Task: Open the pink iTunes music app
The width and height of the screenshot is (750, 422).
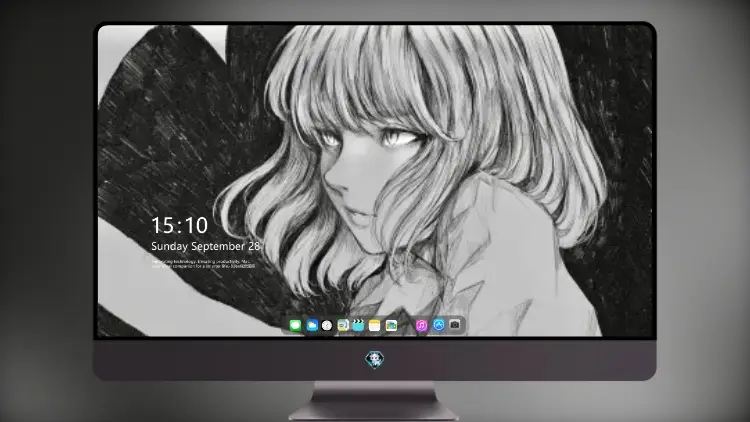Action: [x=421, y=325]
